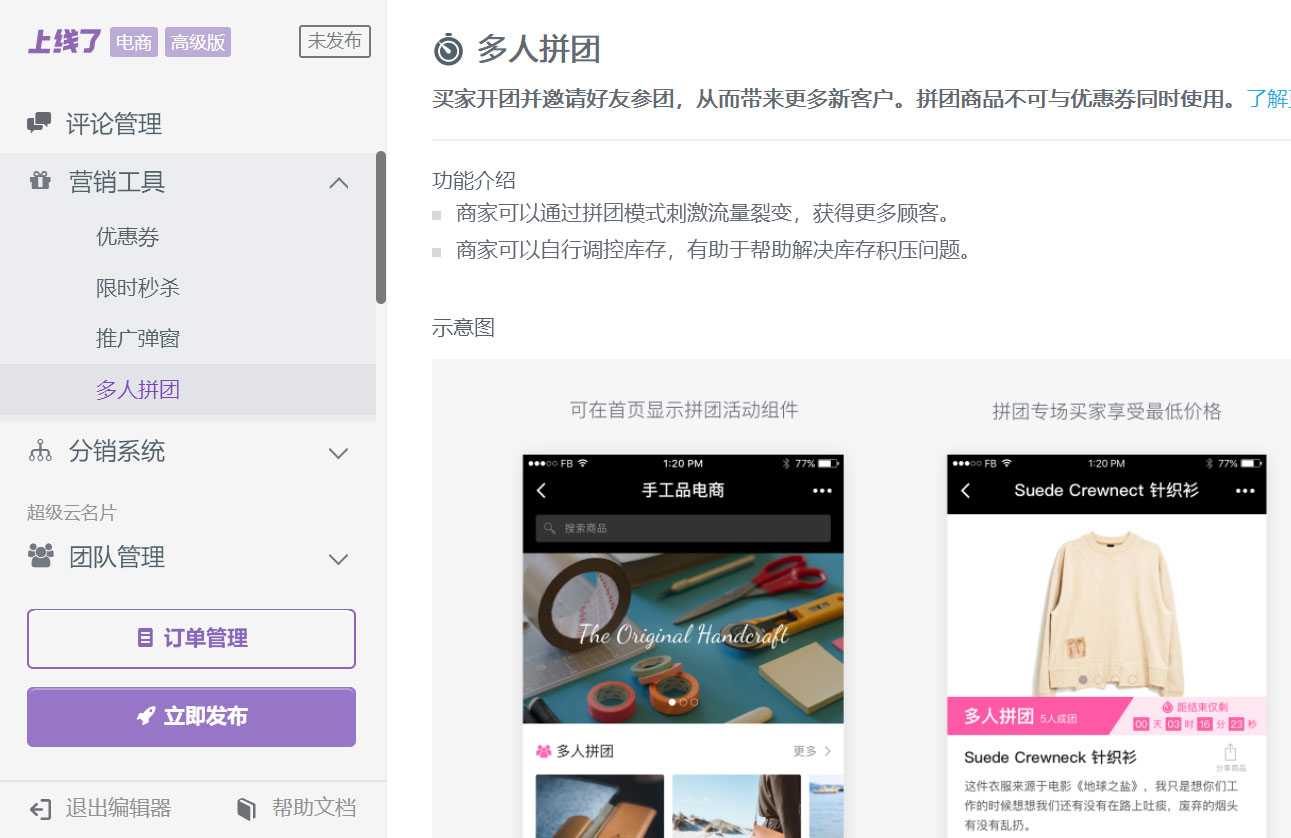
Task: Select the 限时秒杀 sidebar entry
Action: [139, 287]
